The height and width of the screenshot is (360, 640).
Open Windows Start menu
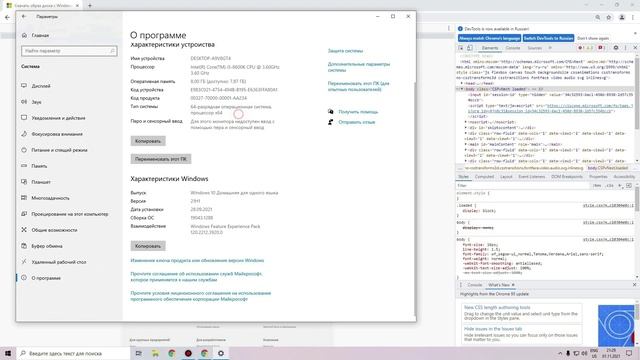coord(8,353)
